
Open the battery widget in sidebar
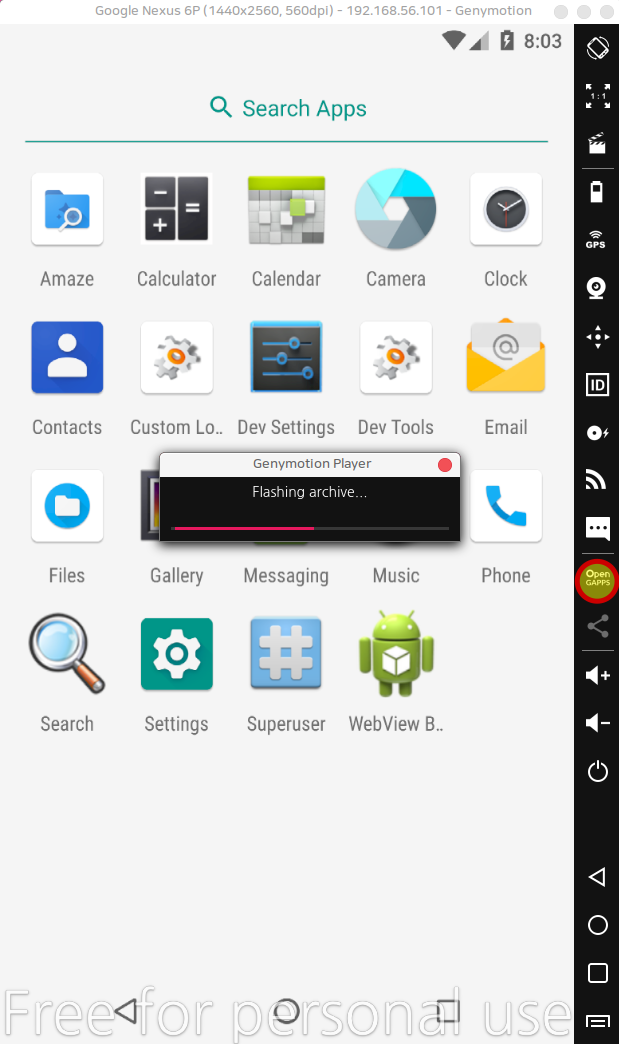point(597,192)
